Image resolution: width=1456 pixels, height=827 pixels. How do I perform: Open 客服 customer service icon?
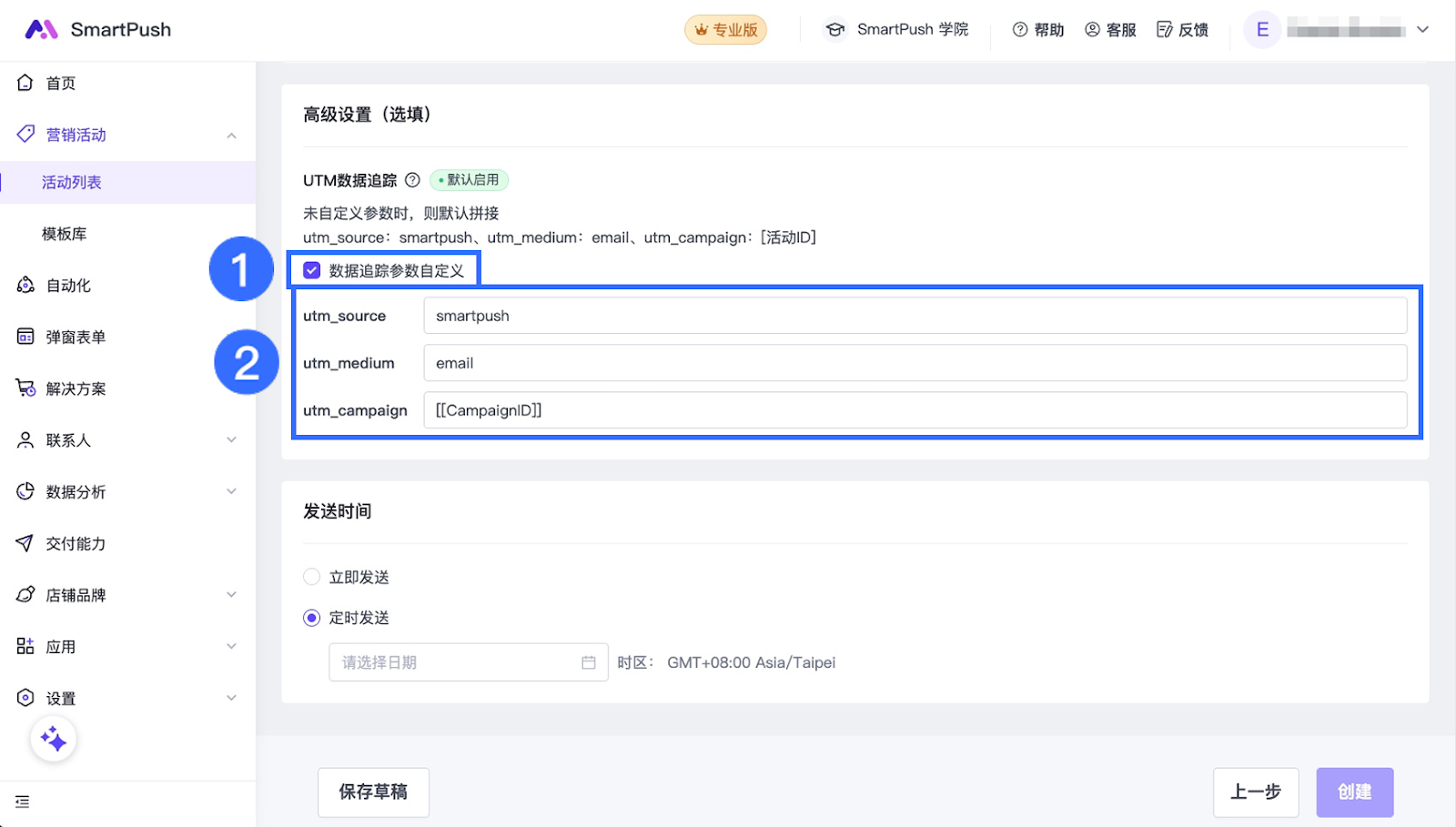pos(1092,30)
